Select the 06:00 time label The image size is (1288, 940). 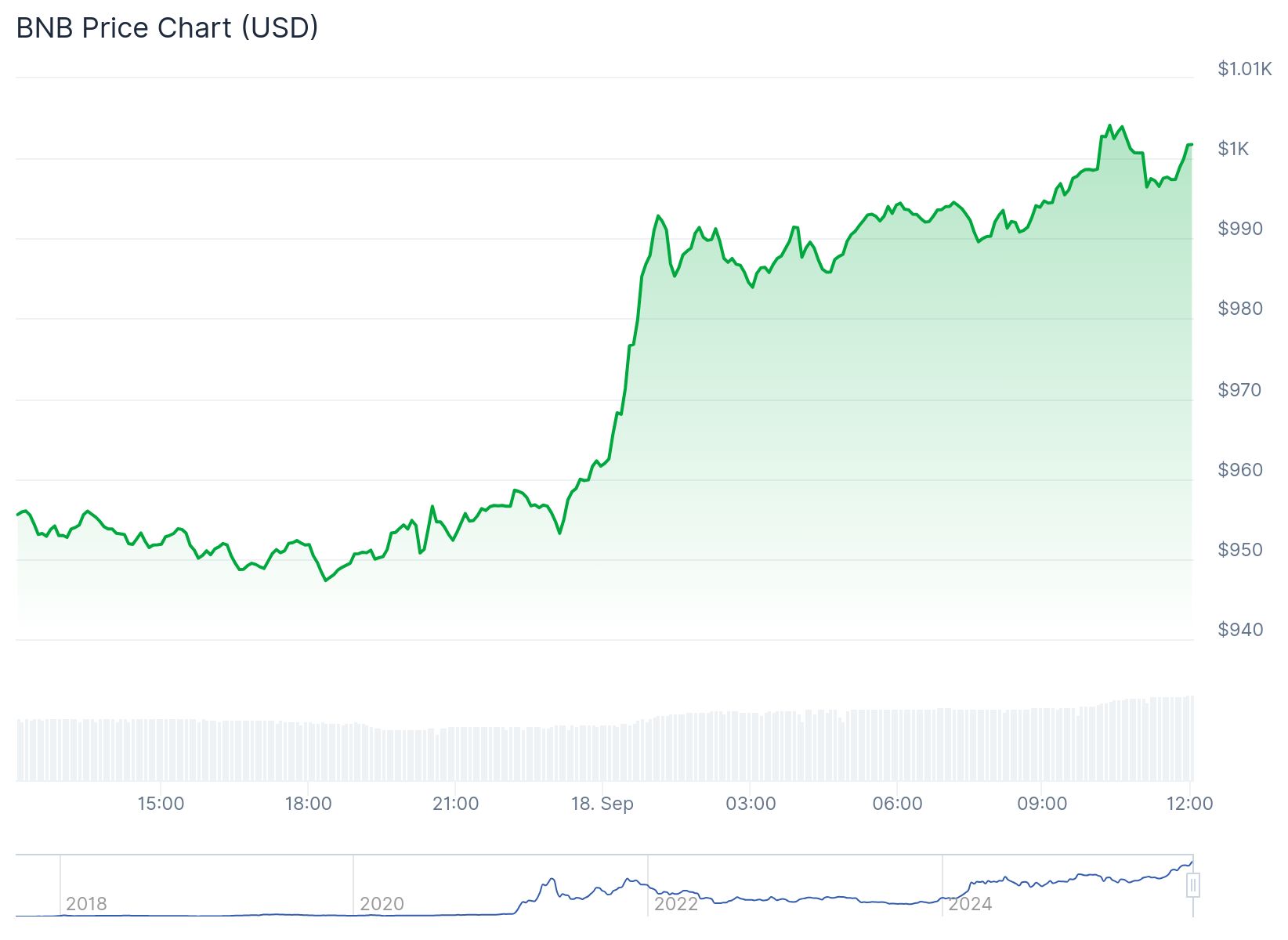coord(897,804)
